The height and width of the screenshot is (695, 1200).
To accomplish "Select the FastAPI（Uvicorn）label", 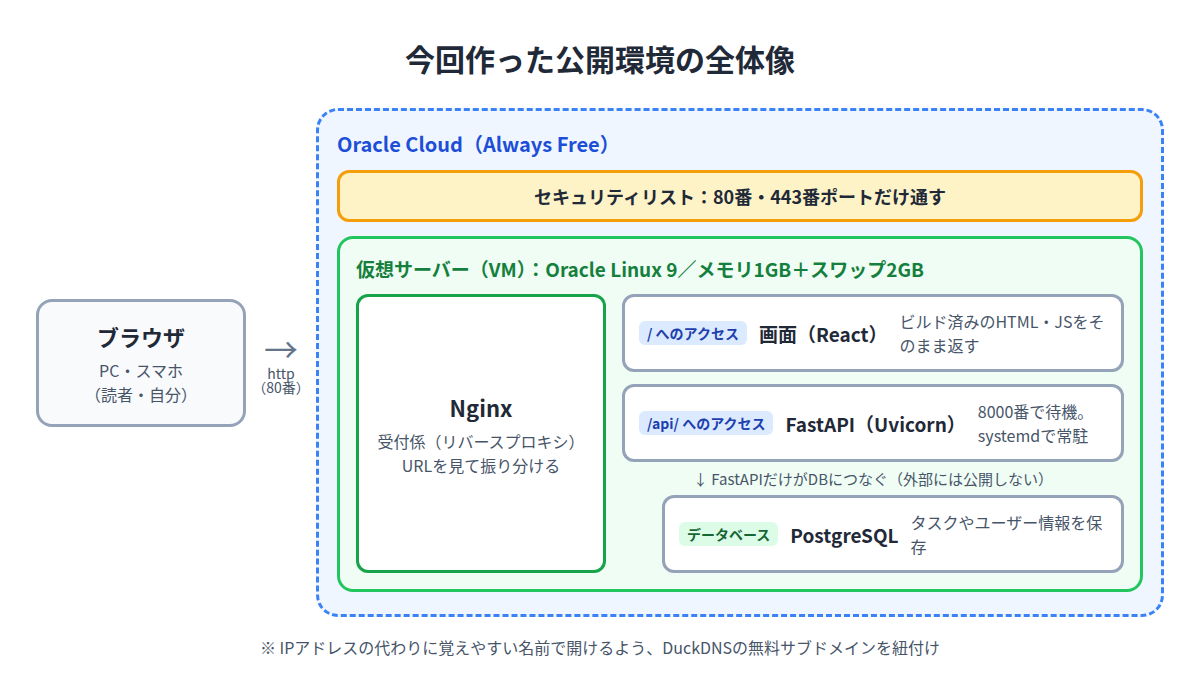I will point(872,424).
